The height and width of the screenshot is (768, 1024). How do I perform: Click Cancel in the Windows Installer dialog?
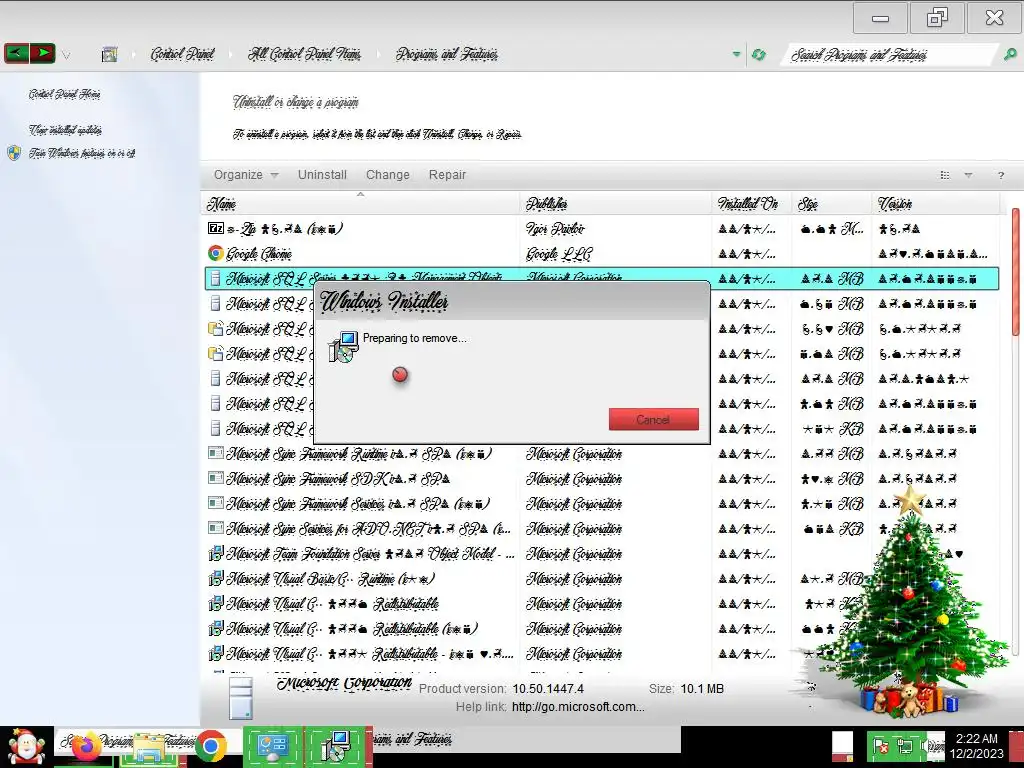[654, 419]
